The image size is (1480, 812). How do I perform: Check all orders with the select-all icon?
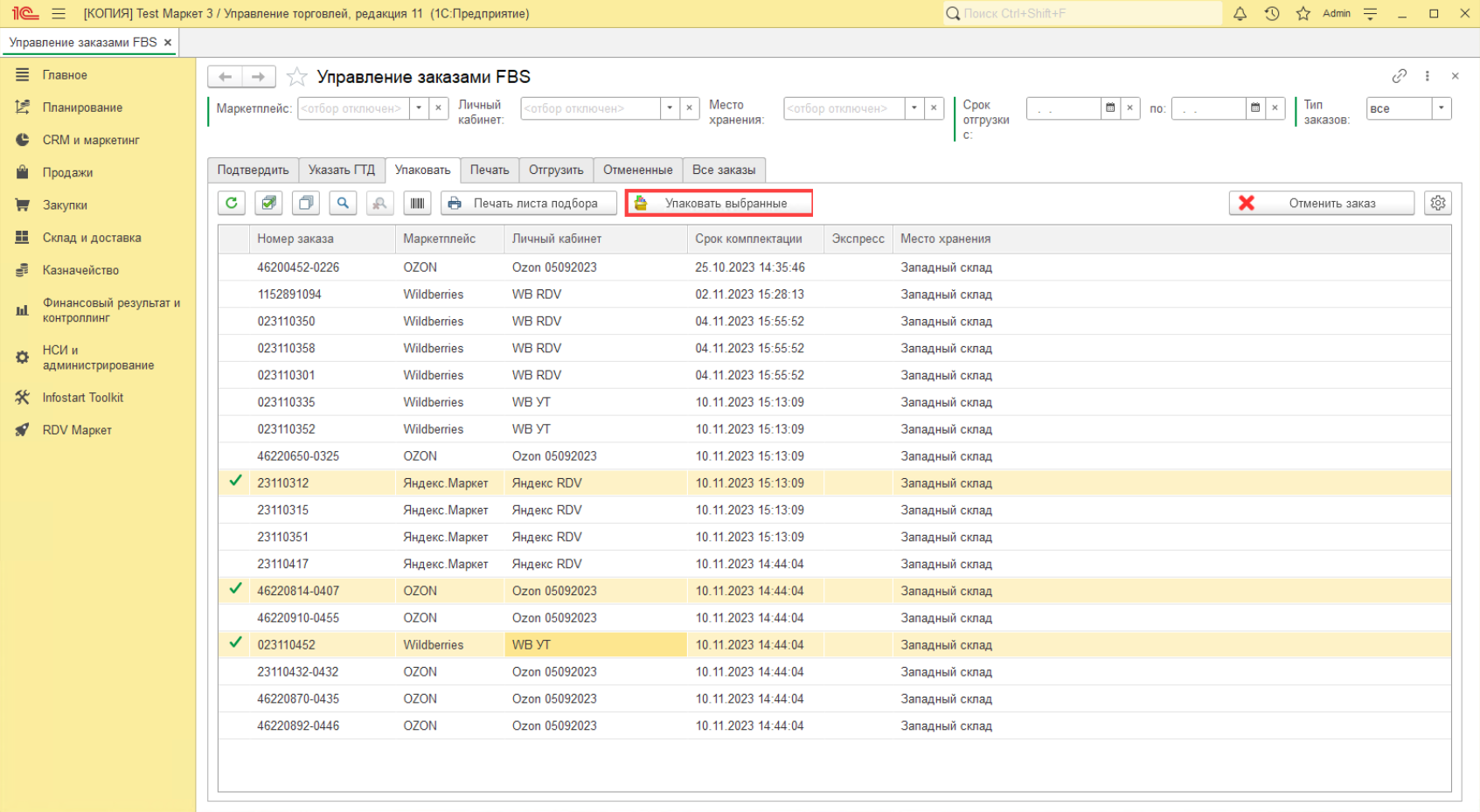point(269,203)
